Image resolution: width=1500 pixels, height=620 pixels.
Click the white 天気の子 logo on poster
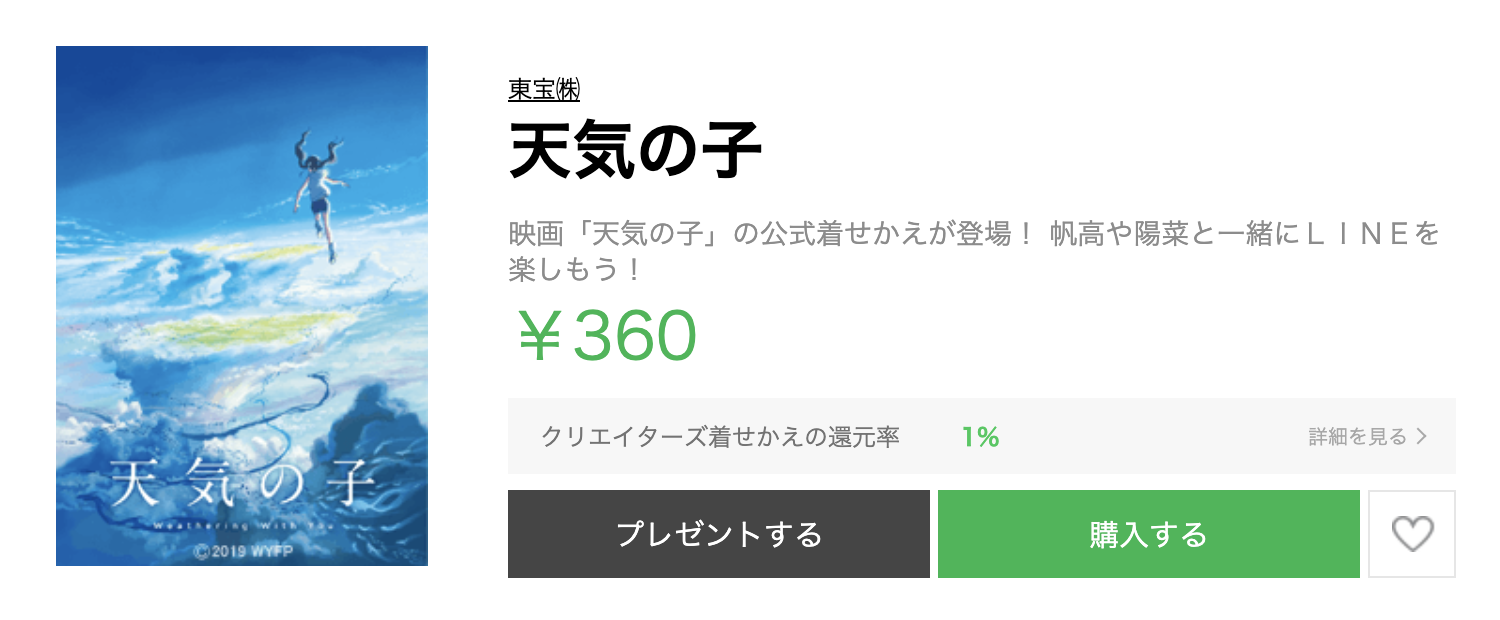click(x=242, y=484)
